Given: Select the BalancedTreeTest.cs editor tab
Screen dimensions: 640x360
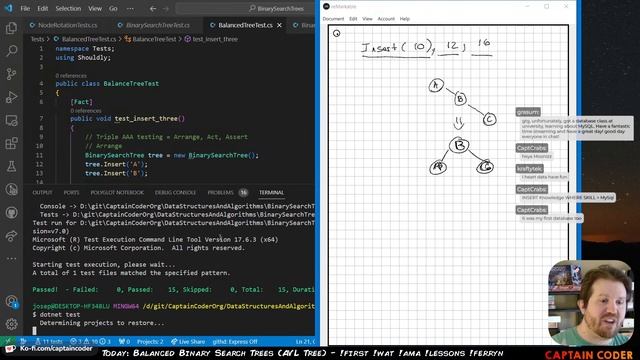Looking at the screenshot, I should pos(245,25).
